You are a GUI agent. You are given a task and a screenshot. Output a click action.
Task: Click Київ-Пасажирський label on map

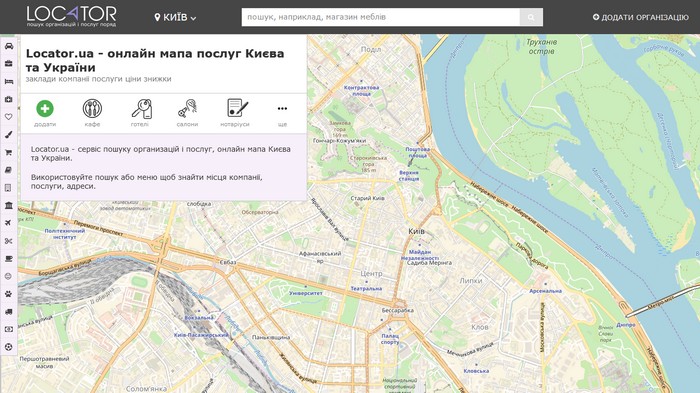[201, 335]
